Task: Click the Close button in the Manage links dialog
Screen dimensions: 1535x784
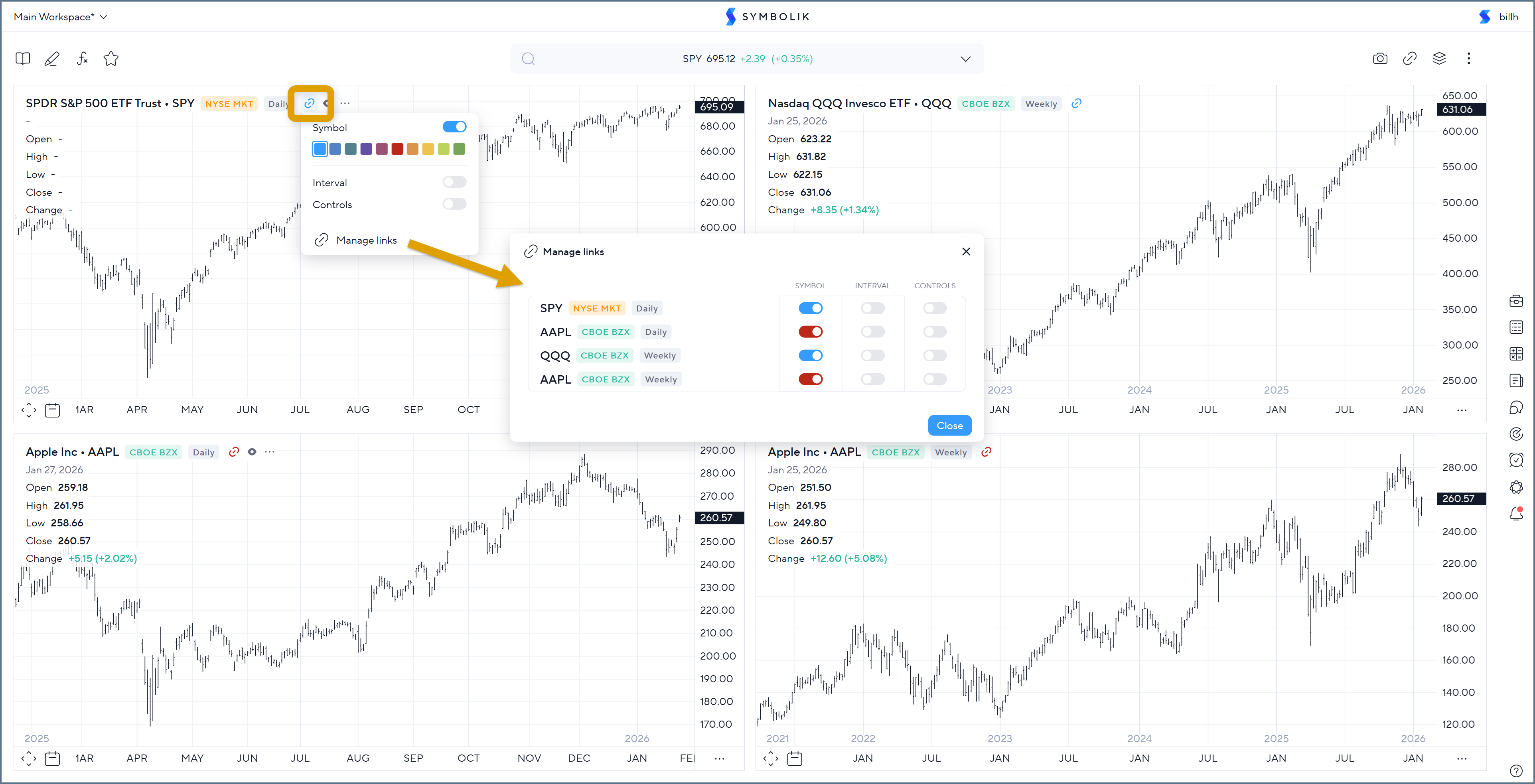Action: [x=949, y=425]
